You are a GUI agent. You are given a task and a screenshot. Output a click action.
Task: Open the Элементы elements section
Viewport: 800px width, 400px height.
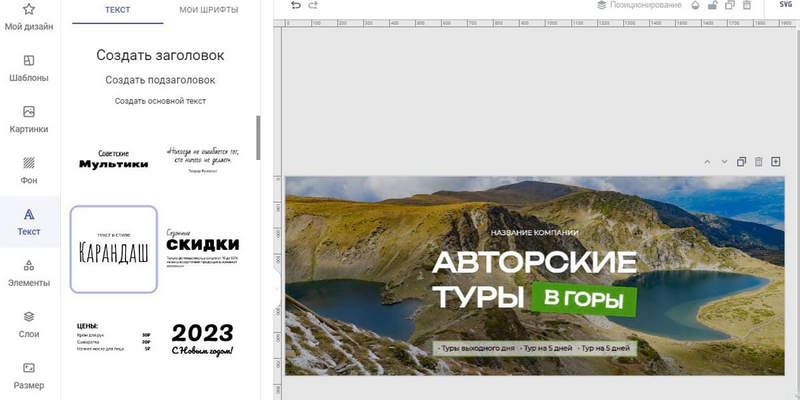pyautogui.click(x=29, y=273)
